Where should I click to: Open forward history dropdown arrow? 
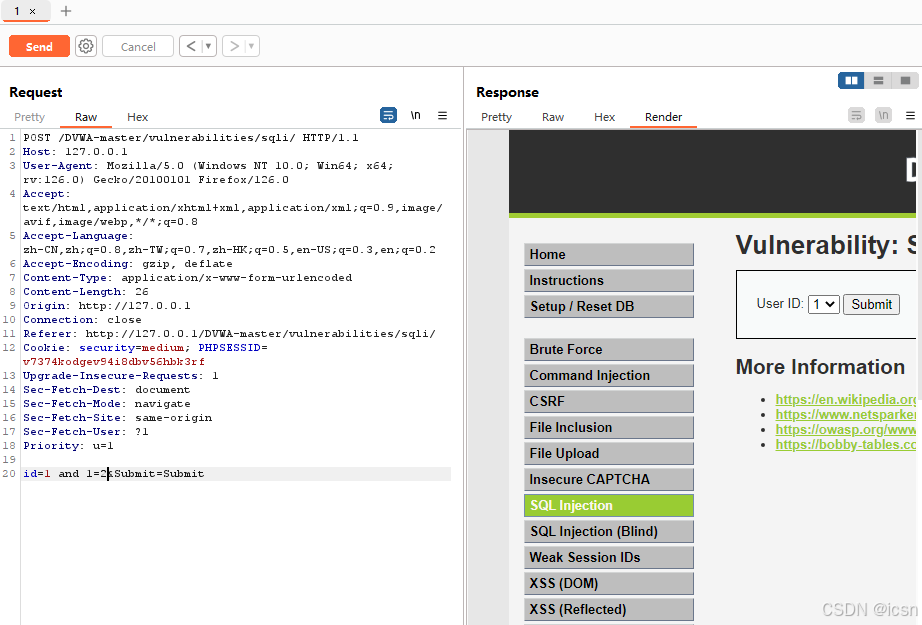252,46
